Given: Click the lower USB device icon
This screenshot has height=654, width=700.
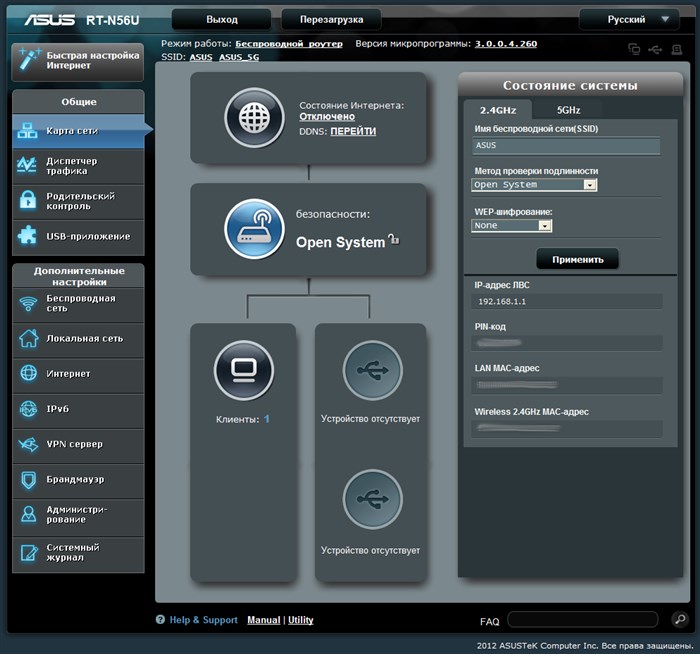Looking at the screenshot, I should [x=373, y=499].
